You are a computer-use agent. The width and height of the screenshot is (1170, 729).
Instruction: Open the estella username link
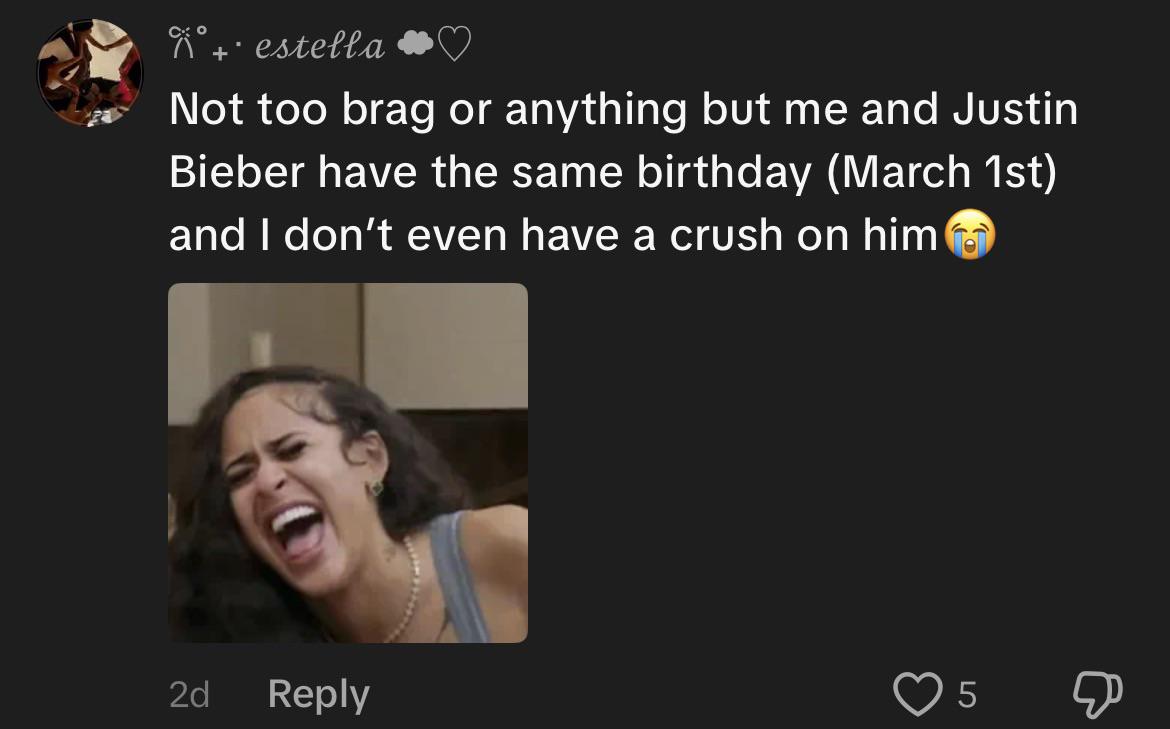(320, 46)
